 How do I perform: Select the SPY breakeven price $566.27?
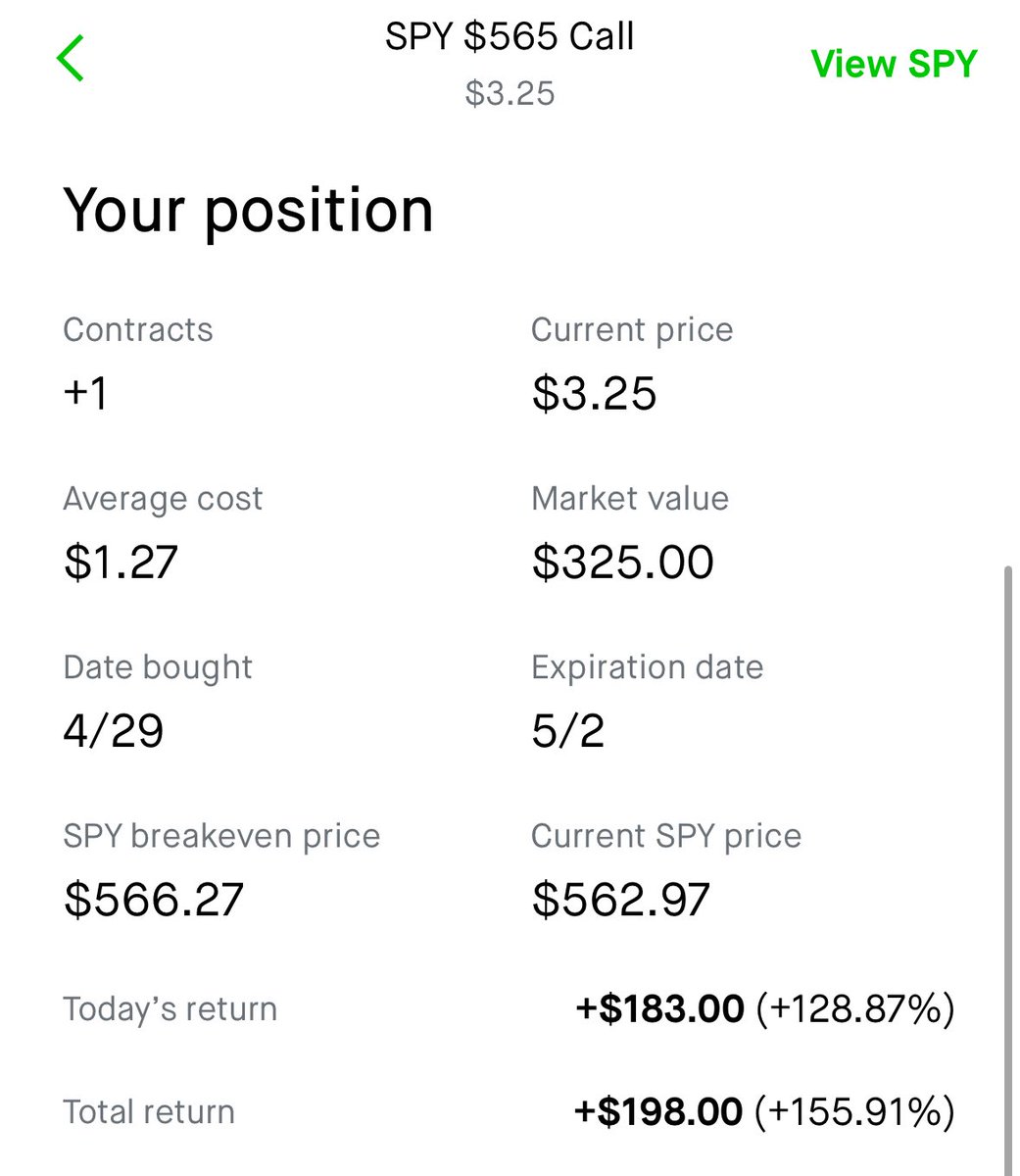click(x=154, y=900)
